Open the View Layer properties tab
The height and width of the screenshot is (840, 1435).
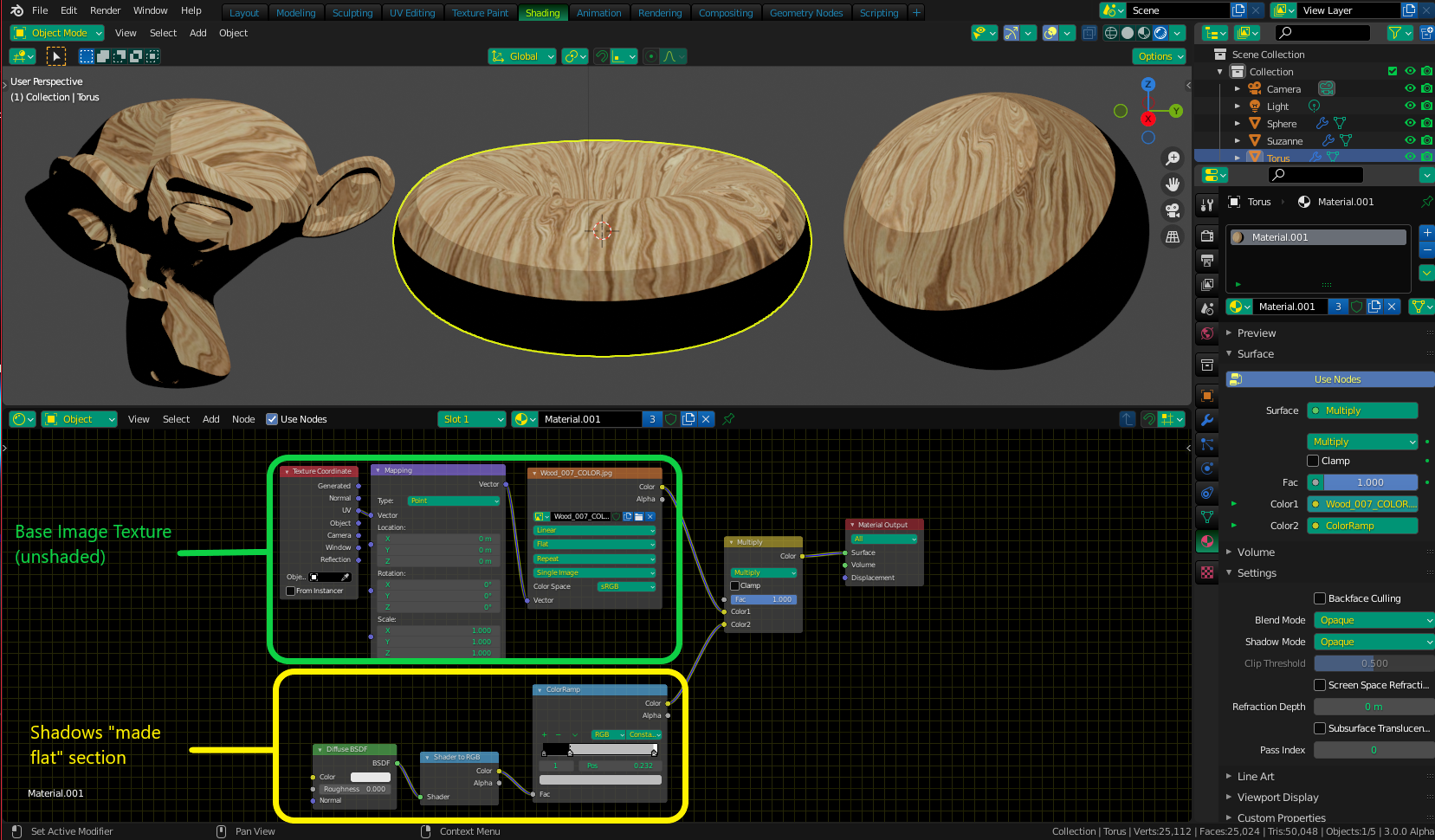click(1207, 284)
